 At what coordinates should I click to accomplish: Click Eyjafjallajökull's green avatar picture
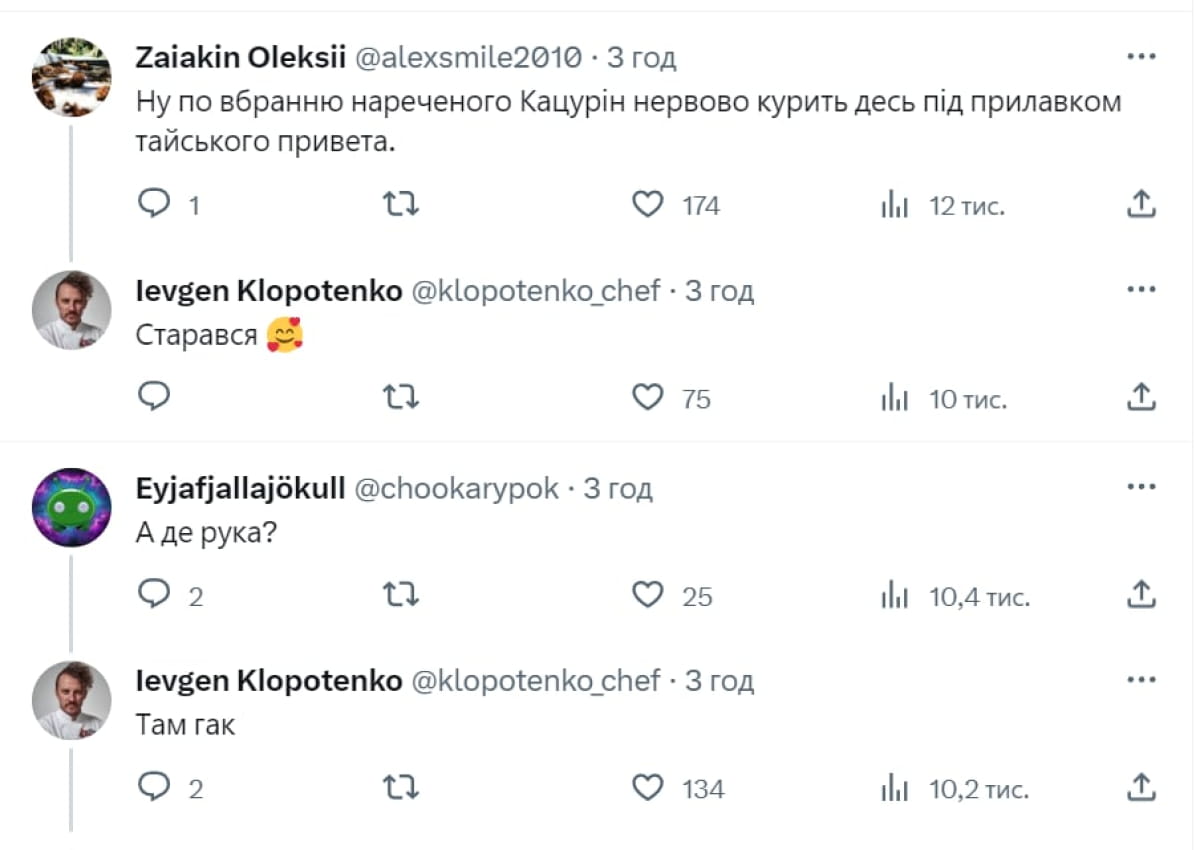click(x=71, y=507)
